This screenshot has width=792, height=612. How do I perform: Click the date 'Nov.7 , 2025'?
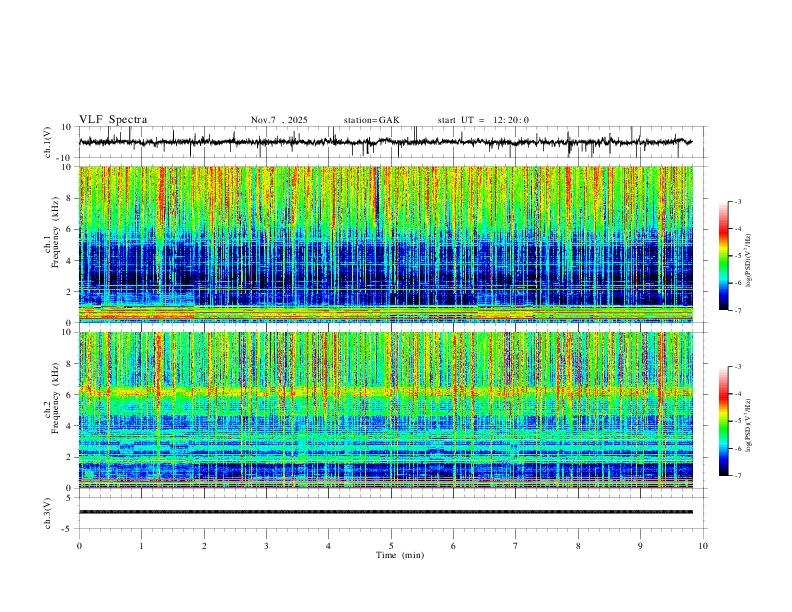pos(279,120)
